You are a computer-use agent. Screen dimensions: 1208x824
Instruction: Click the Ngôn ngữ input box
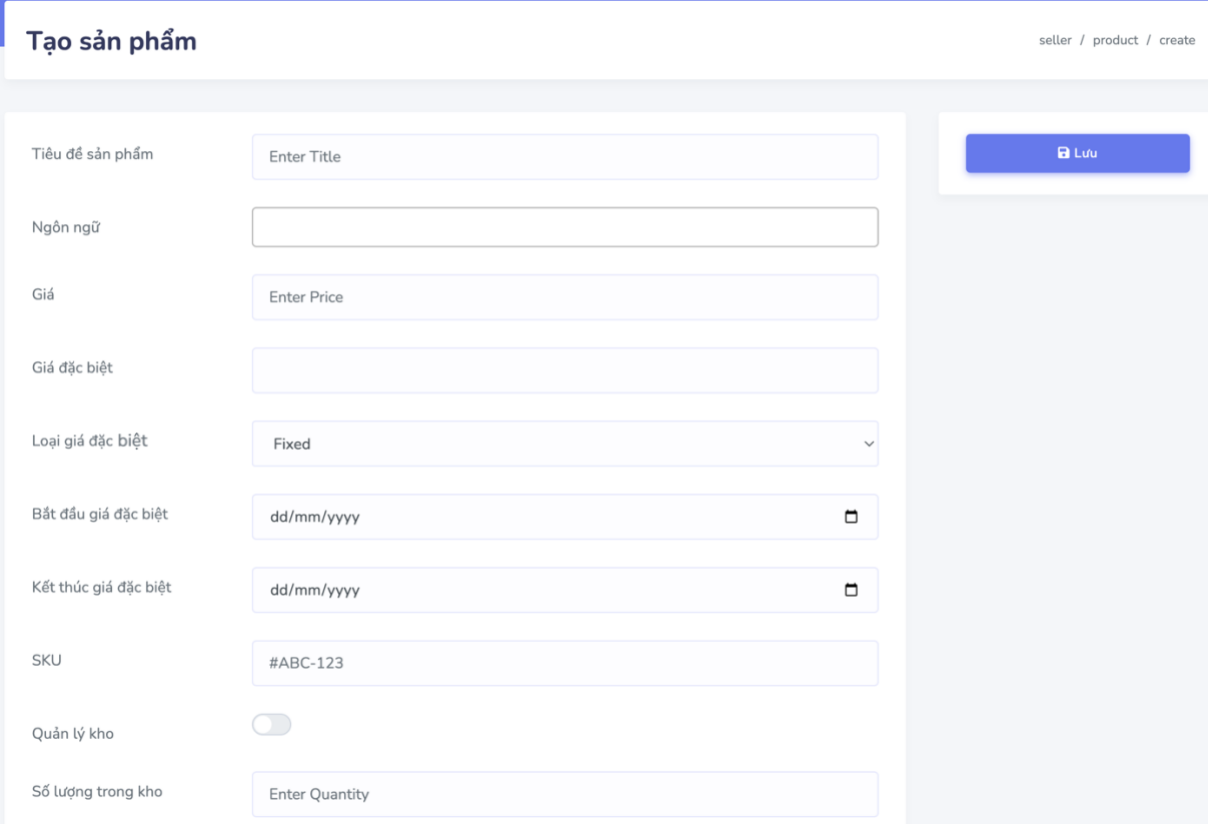[x=565, y=227]
